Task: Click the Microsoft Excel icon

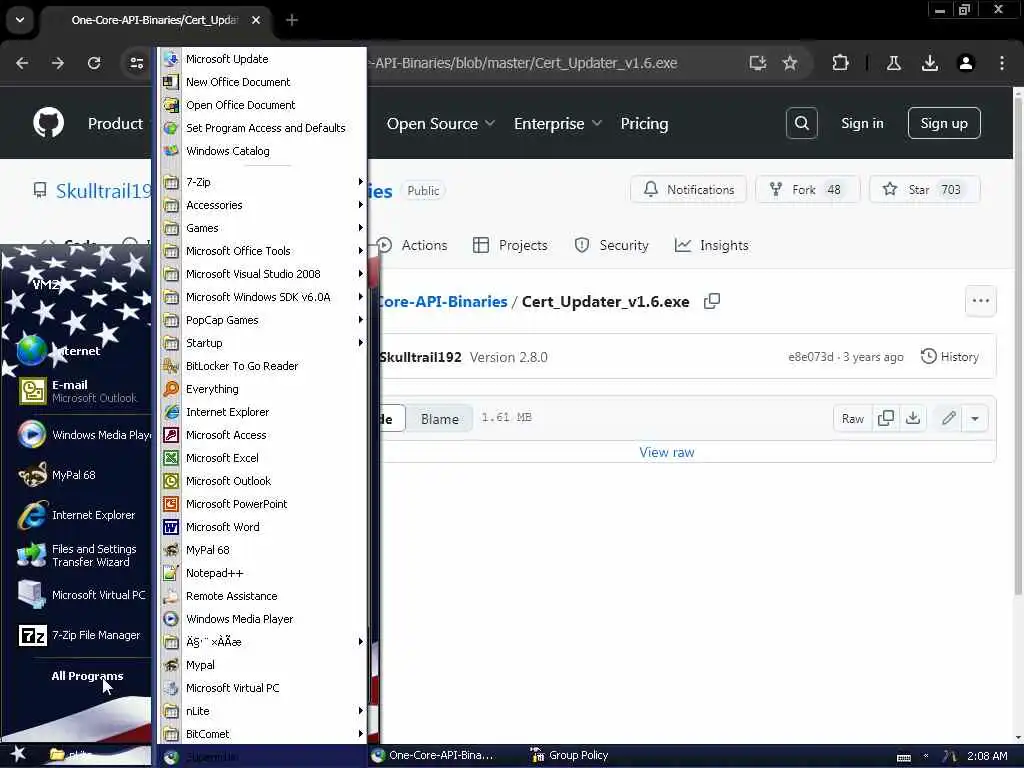Action: [171, 458]
